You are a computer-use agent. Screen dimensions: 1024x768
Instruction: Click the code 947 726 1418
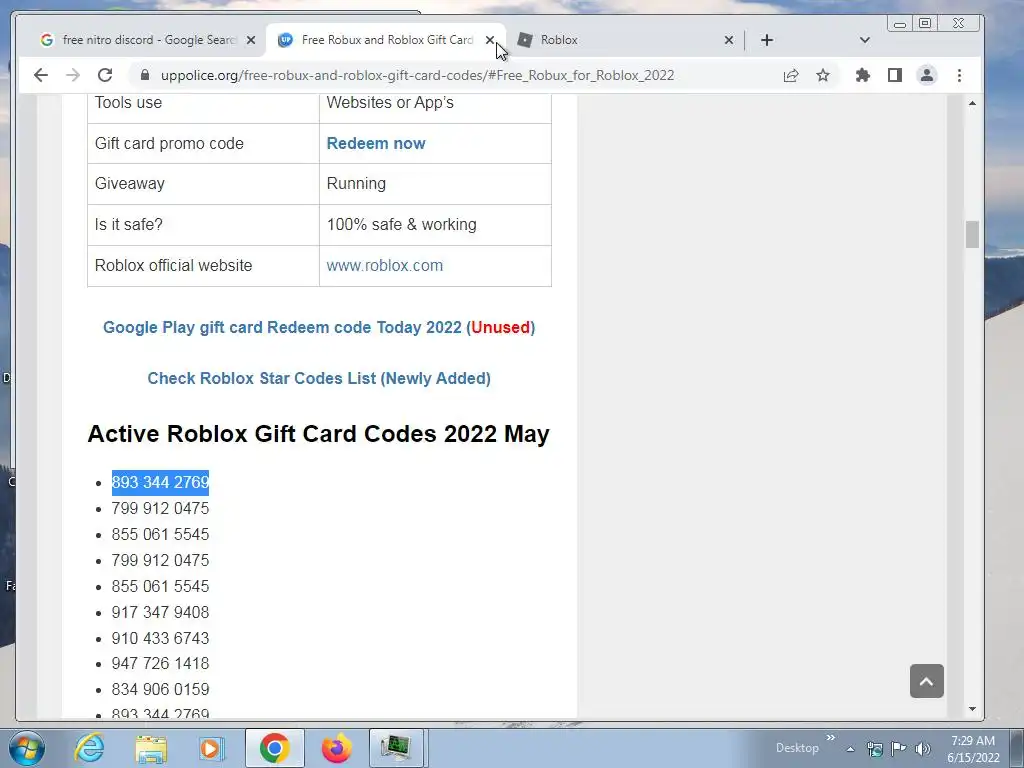[160, 664]
